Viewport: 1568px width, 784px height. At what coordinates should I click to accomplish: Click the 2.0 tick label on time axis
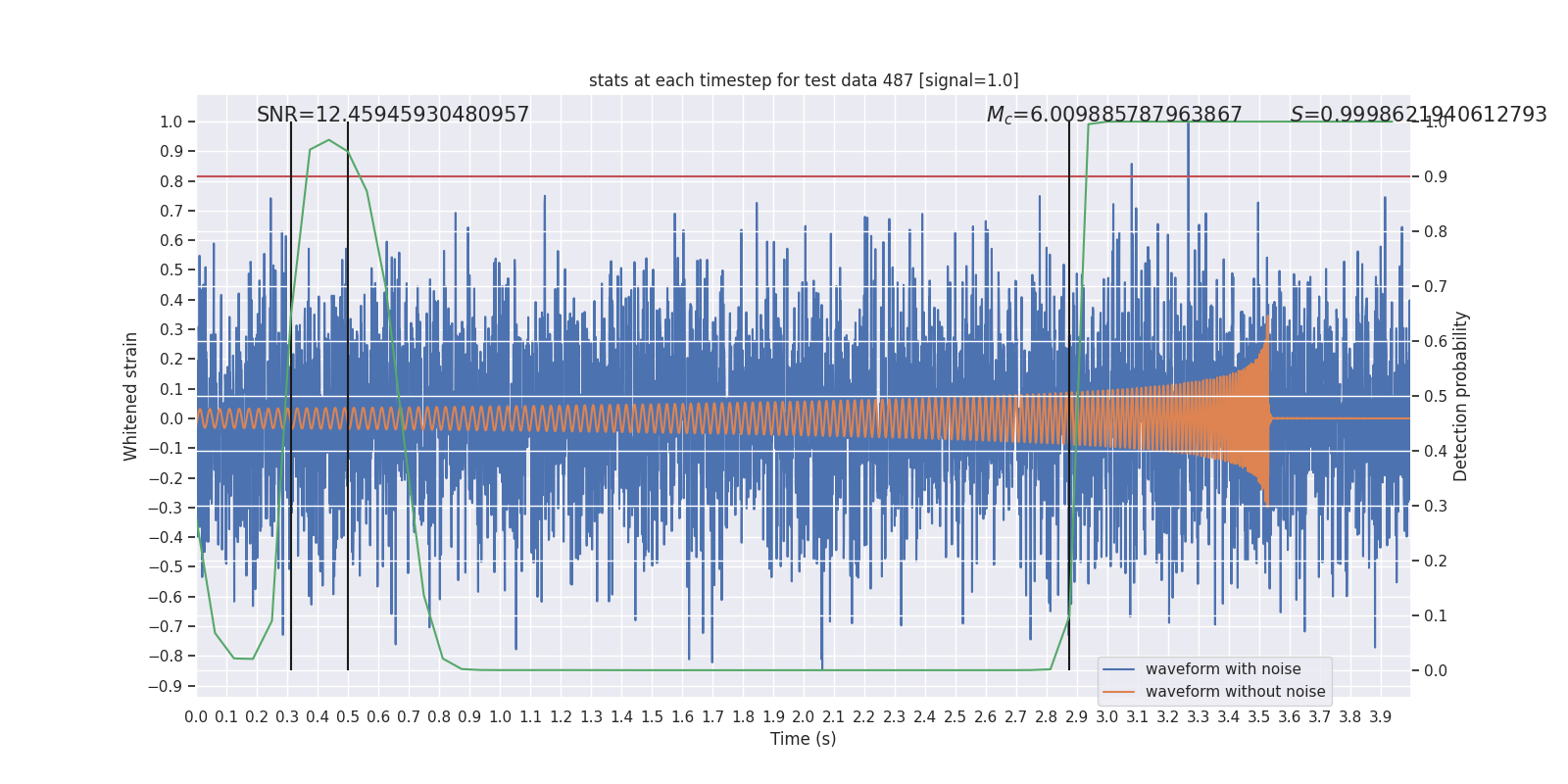(x=804, y=717)
